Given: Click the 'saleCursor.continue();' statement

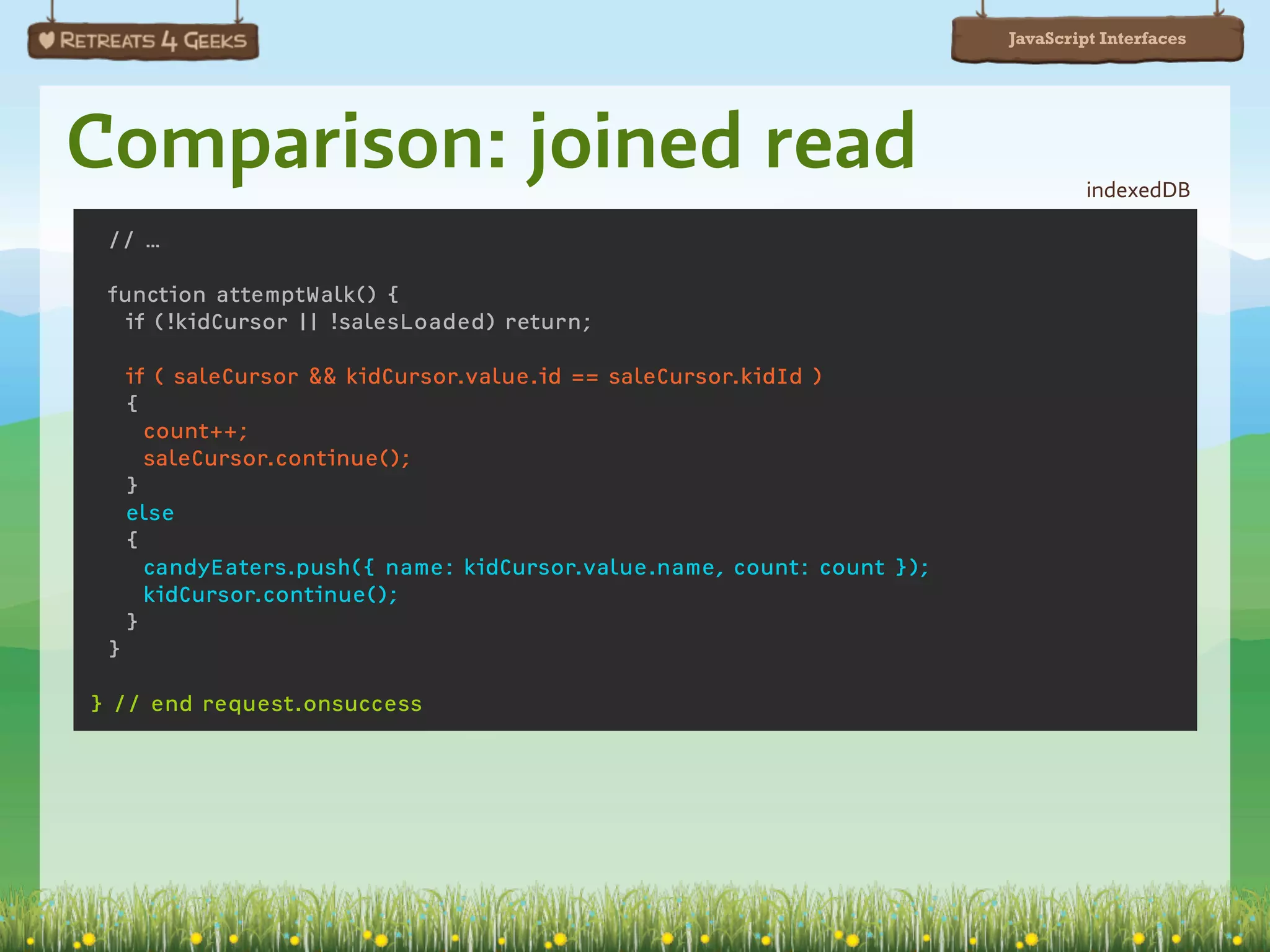Looking at the screenshot, I should coord(277,458).
